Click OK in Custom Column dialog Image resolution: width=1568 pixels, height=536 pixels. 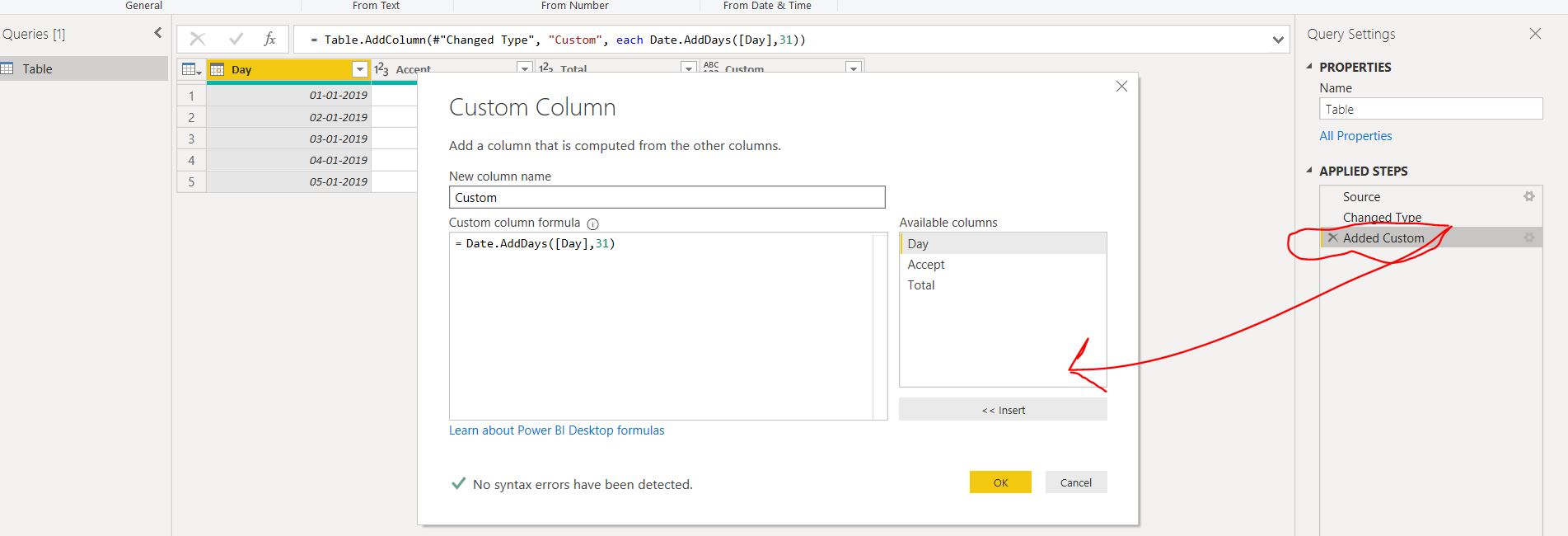[1000, 482]
